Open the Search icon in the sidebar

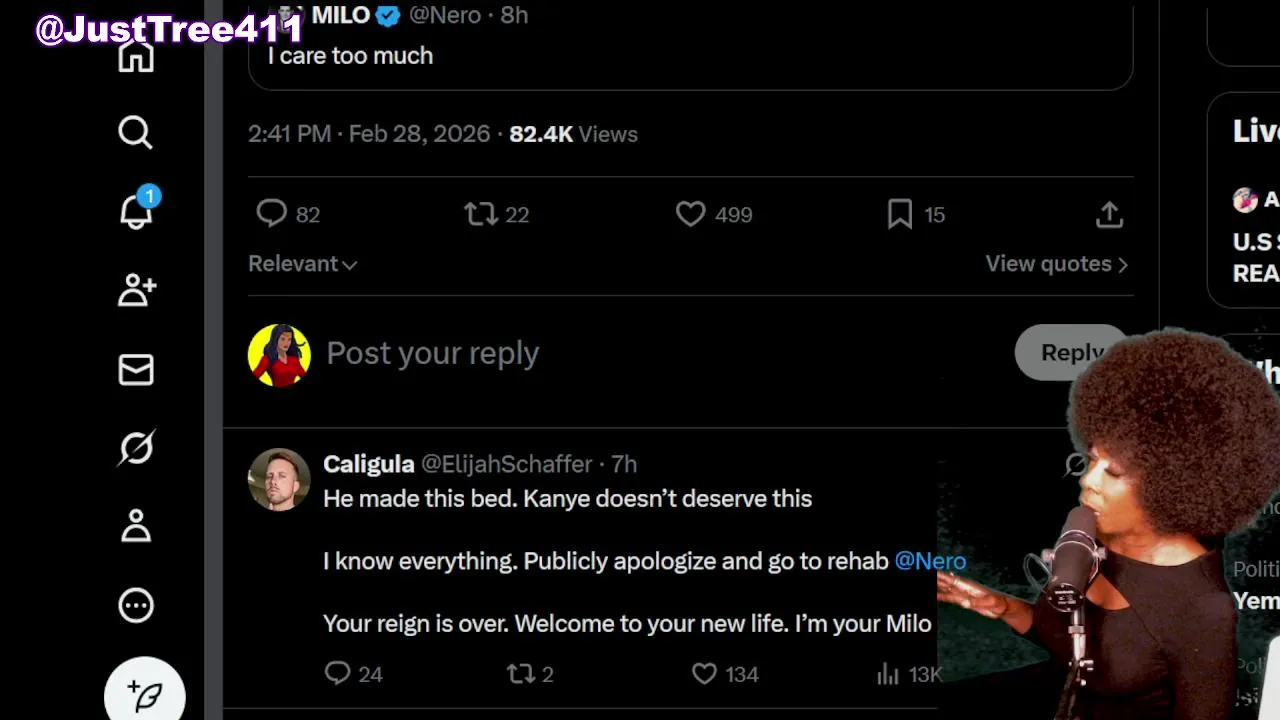point(135,132)
